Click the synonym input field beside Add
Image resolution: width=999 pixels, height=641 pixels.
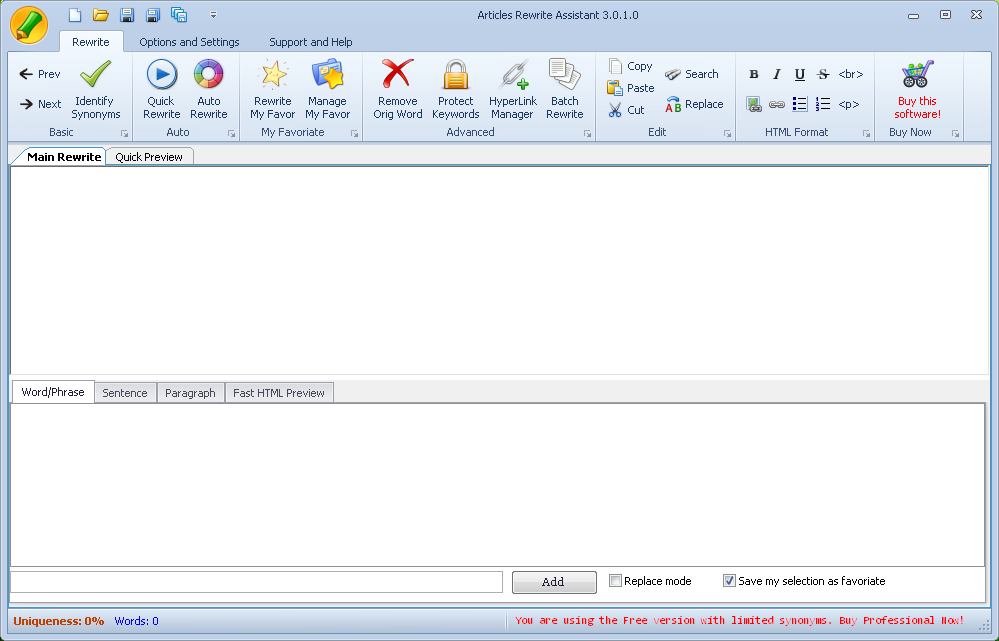click(257, 582)
